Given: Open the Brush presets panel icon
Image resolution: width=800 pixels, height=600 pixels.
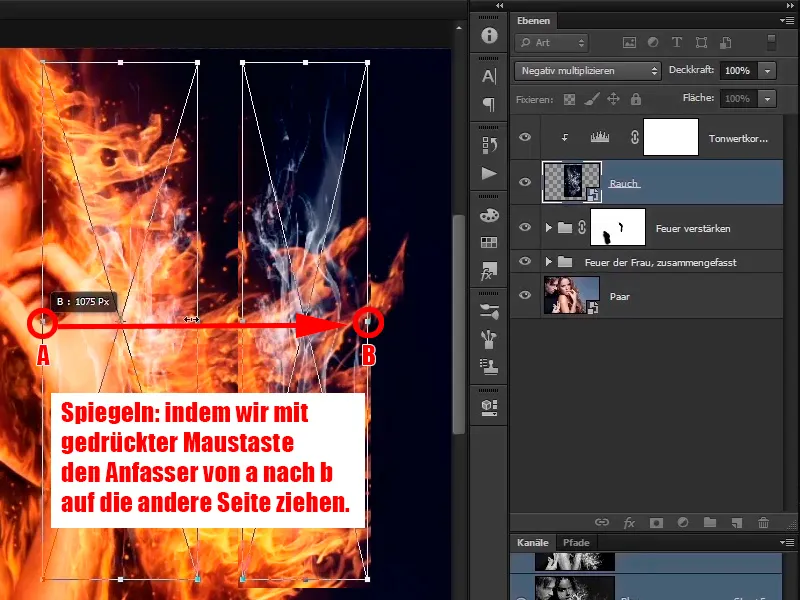Looking at the screenshot, I should tap(489, 311).
